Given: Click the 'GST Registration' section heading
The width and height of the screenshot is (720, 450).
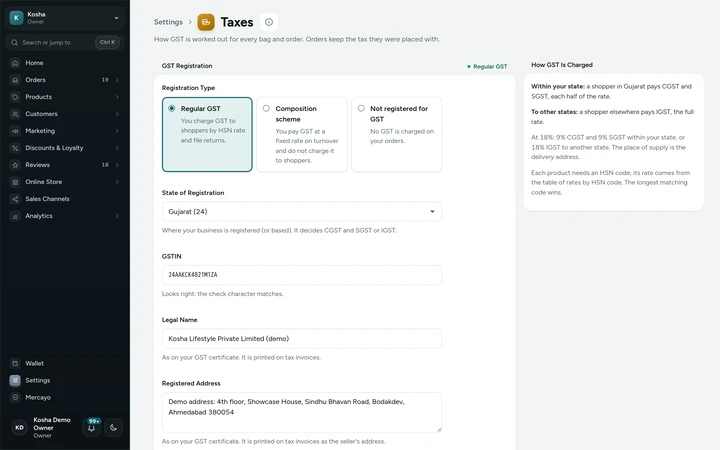Looking at the screenshot, I should 187,66.
